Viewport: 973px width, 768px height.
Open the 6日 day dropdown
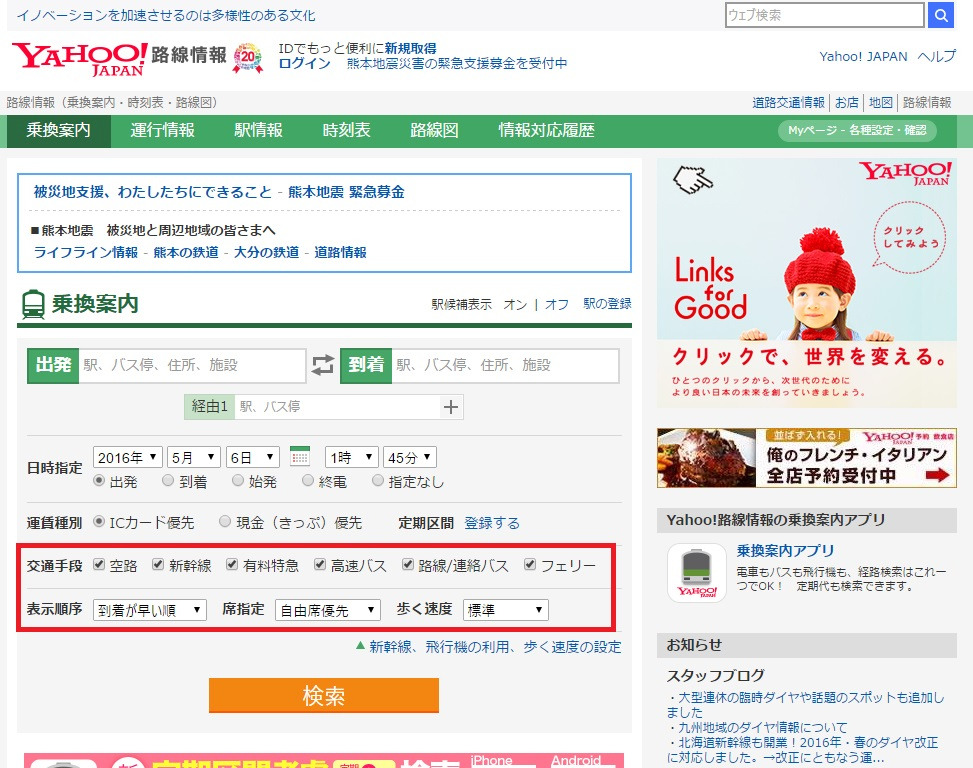point(253,457)
